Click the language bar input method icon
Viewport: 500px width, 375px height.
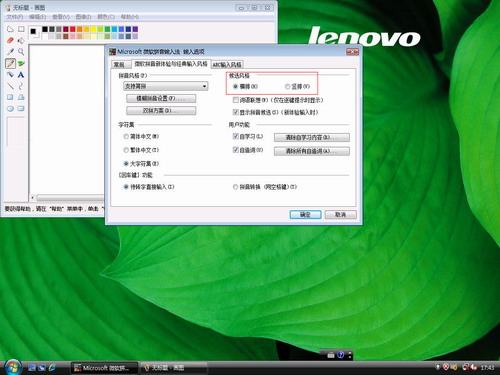click(x=331, y=355)
